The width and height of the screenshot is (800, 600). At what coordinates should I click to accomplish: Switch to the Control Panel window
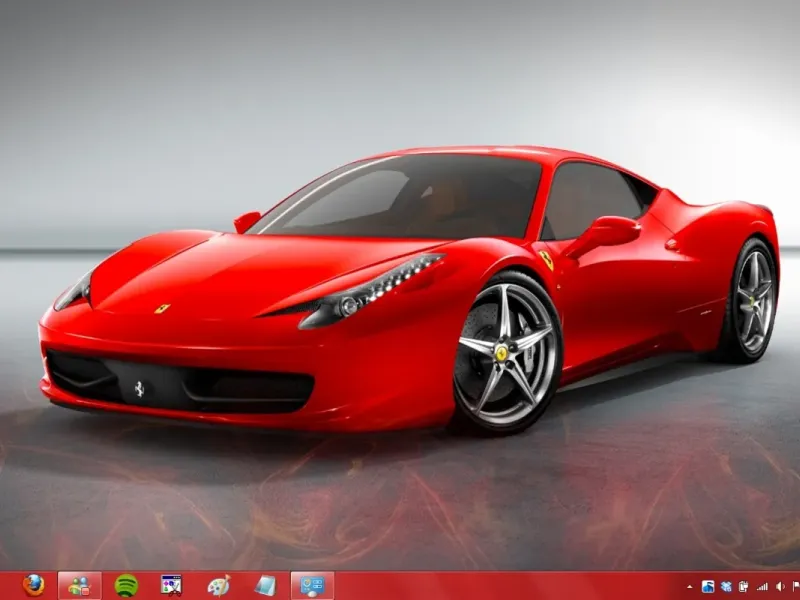[x=312, y=585]
